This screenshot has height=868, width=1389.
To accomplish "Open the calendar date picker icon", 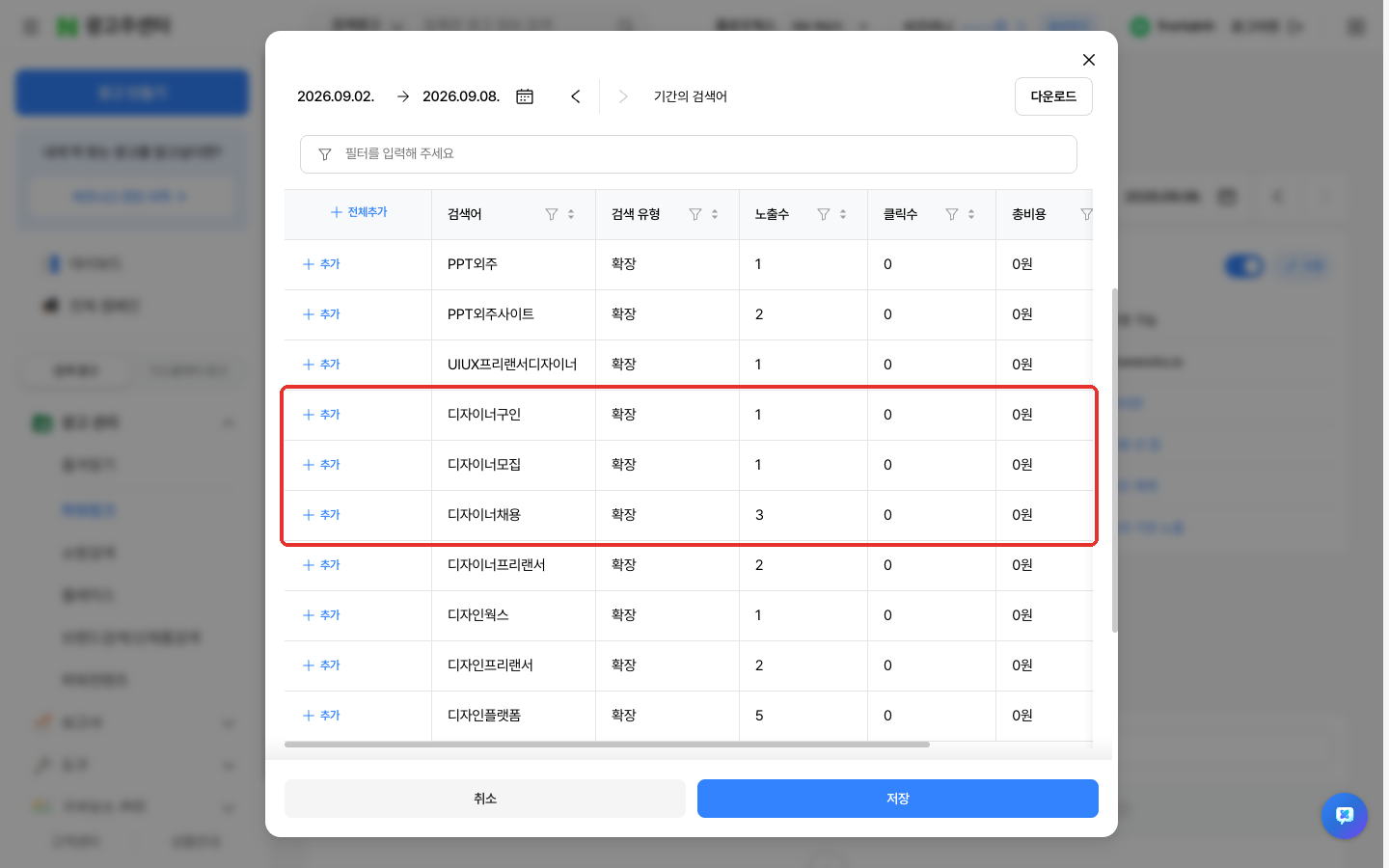I will pos(525,96).
